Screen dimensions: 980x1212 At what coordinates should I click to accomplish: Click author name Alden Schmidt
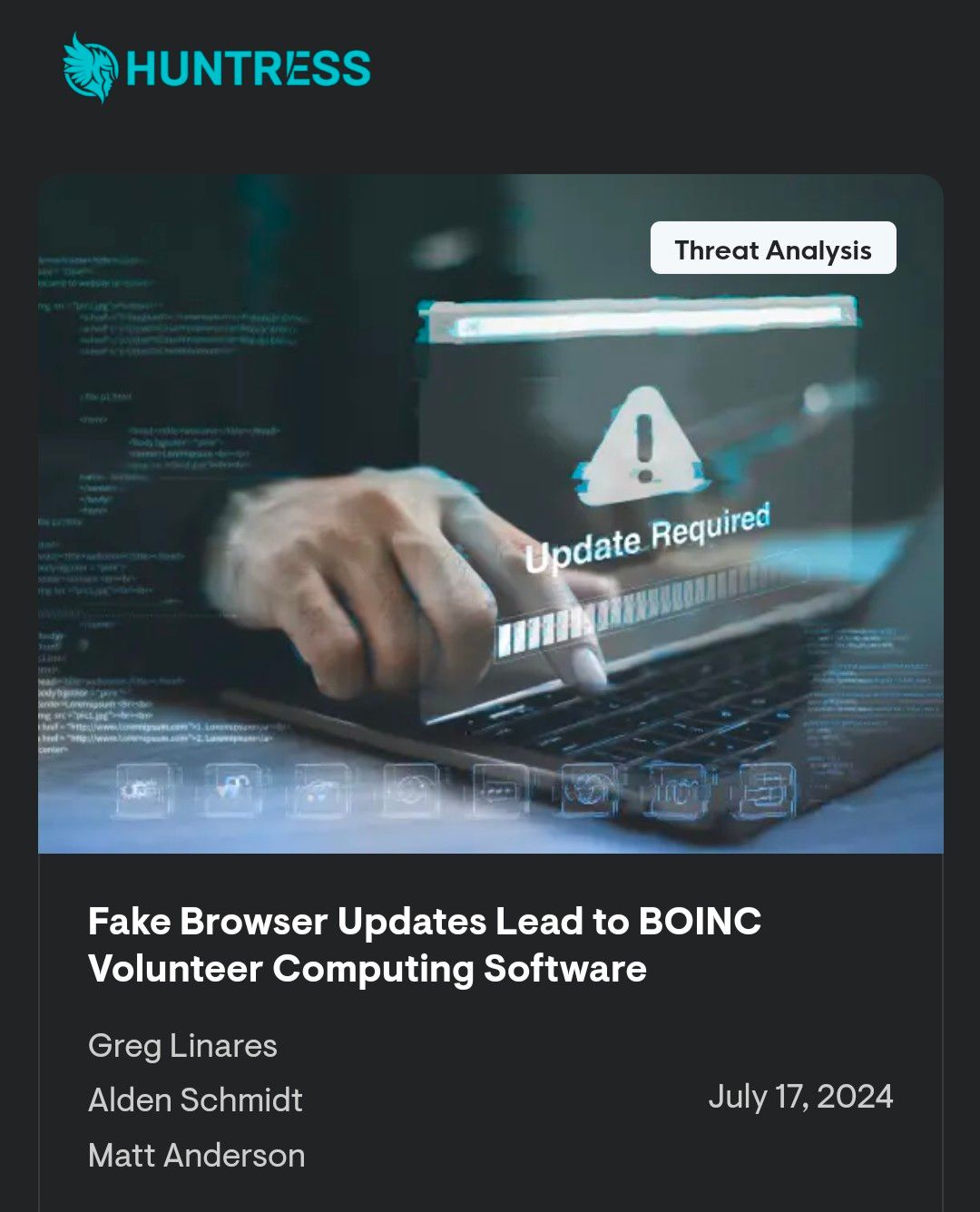(x=195, y=1100)
